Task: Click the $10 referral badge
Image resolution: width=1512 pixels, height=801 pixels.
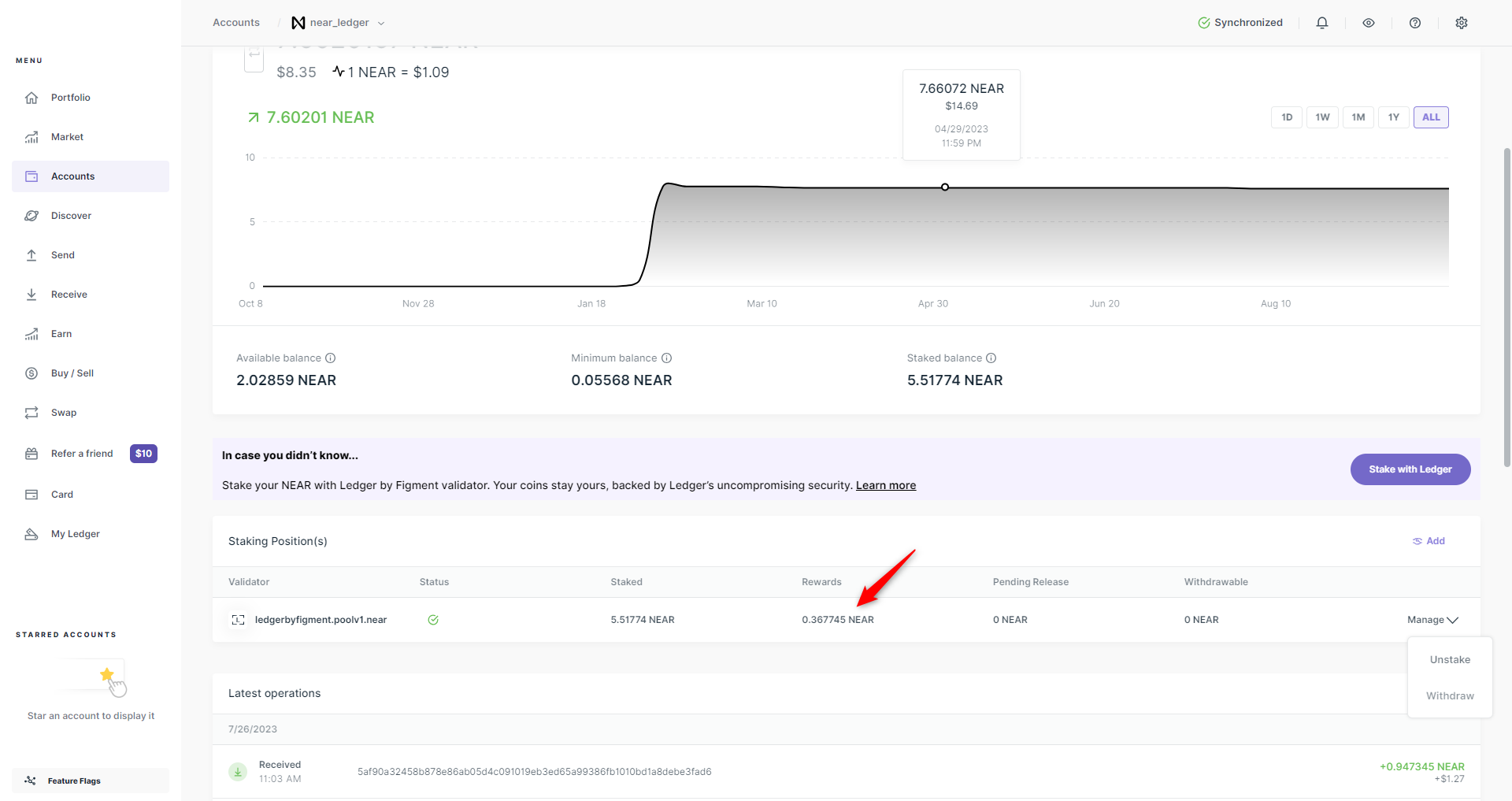Action: pyautogui.click(x=143, y=454)
